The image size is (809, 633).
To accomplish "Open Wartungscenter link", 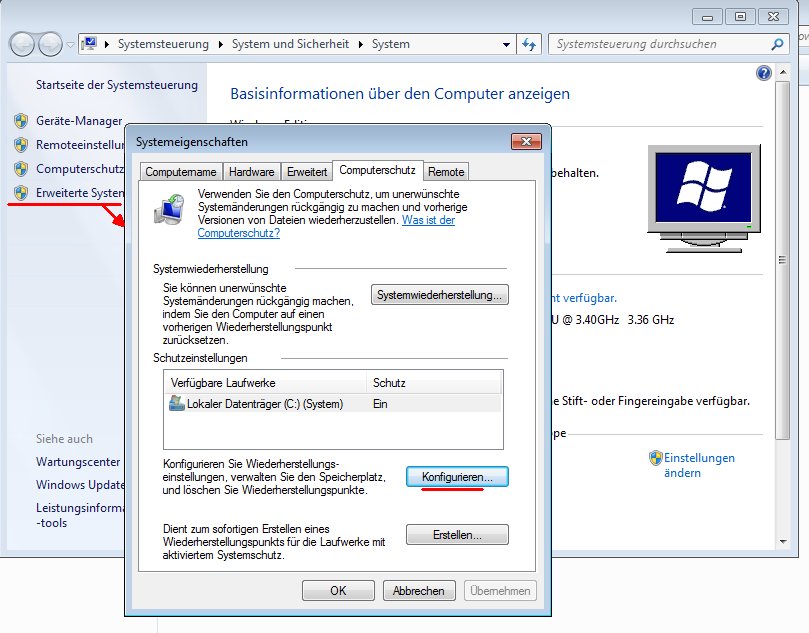I will coord(78,462).
